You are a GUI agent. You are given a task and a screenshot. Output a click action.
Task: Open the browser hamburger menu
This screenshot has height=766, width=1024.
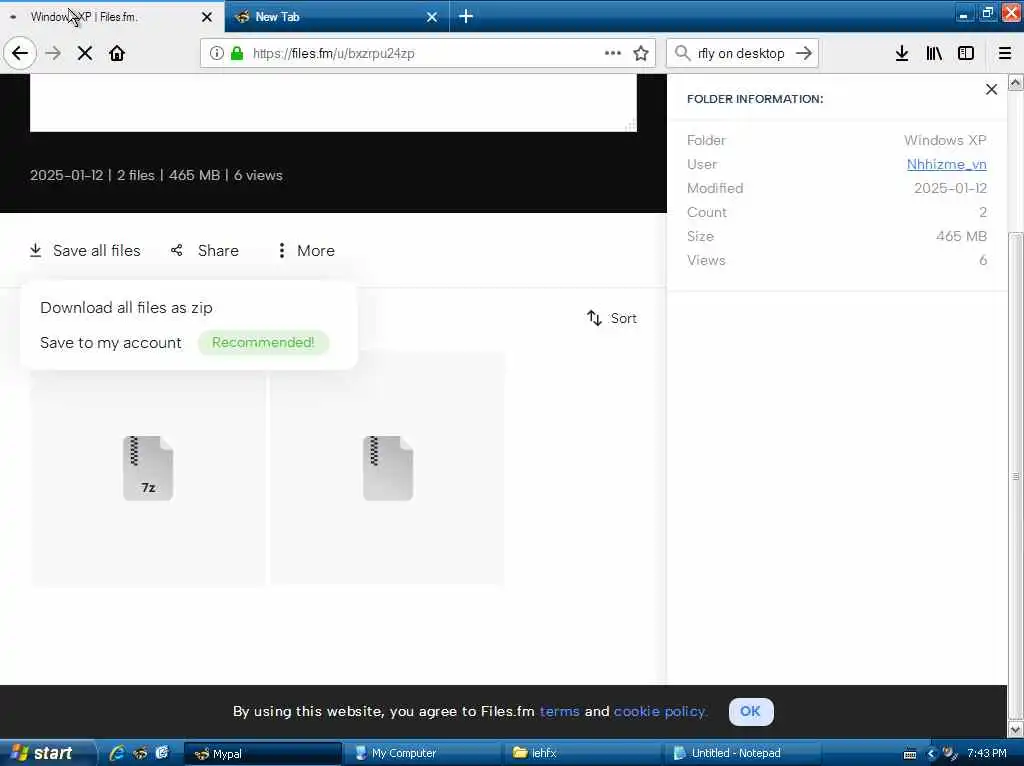[1005, 53]
